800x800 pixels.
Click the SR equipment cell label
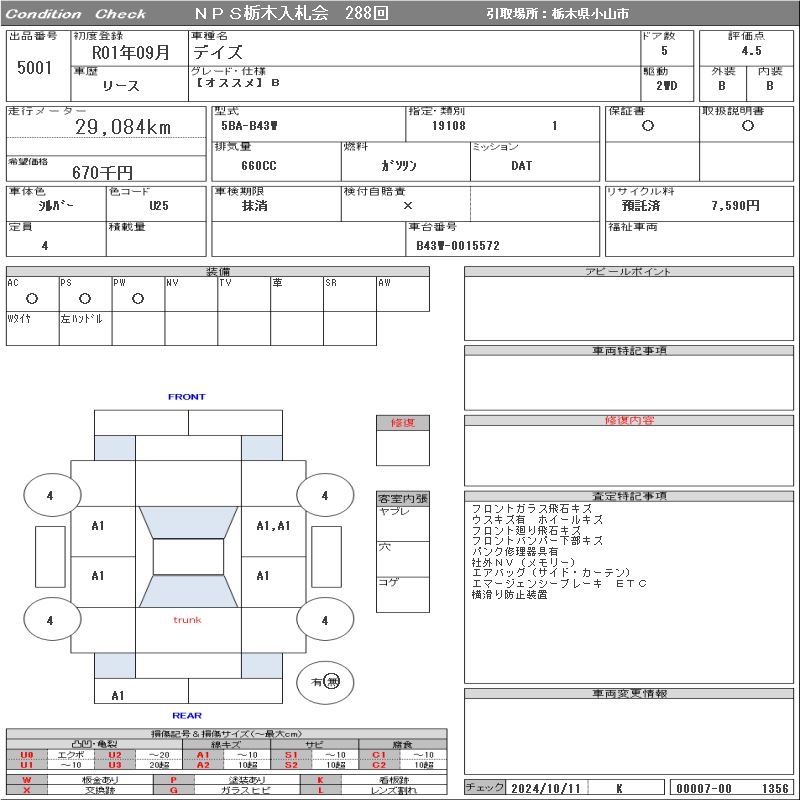331,283
